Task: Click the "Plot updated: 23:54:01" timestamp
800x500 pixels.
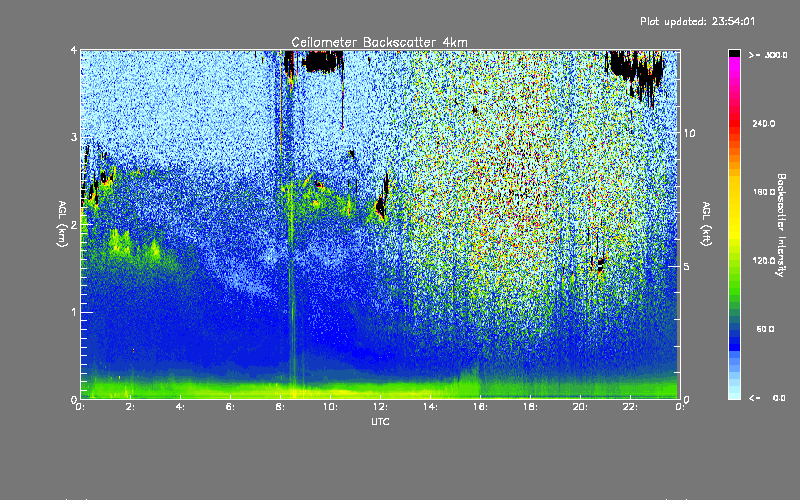Action: 697,21
